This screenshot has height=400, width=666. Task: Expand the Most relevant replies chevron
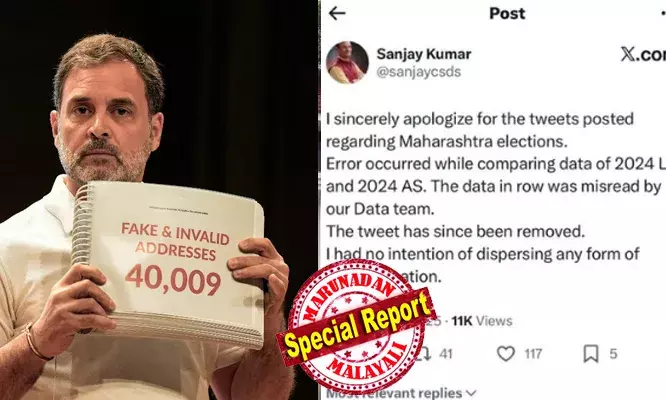coord(471,393)
